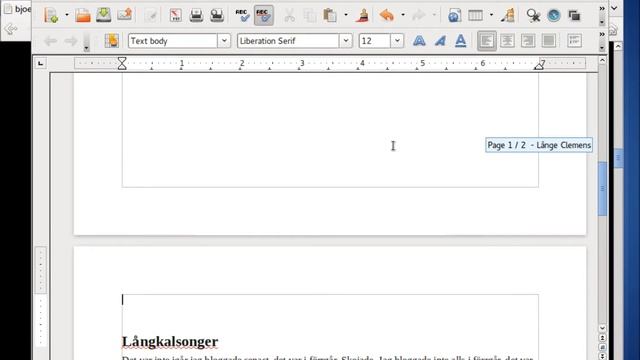This screenshot has height=360, width=640.
Task: Export directly as PDF
Action: coord(176,16)
